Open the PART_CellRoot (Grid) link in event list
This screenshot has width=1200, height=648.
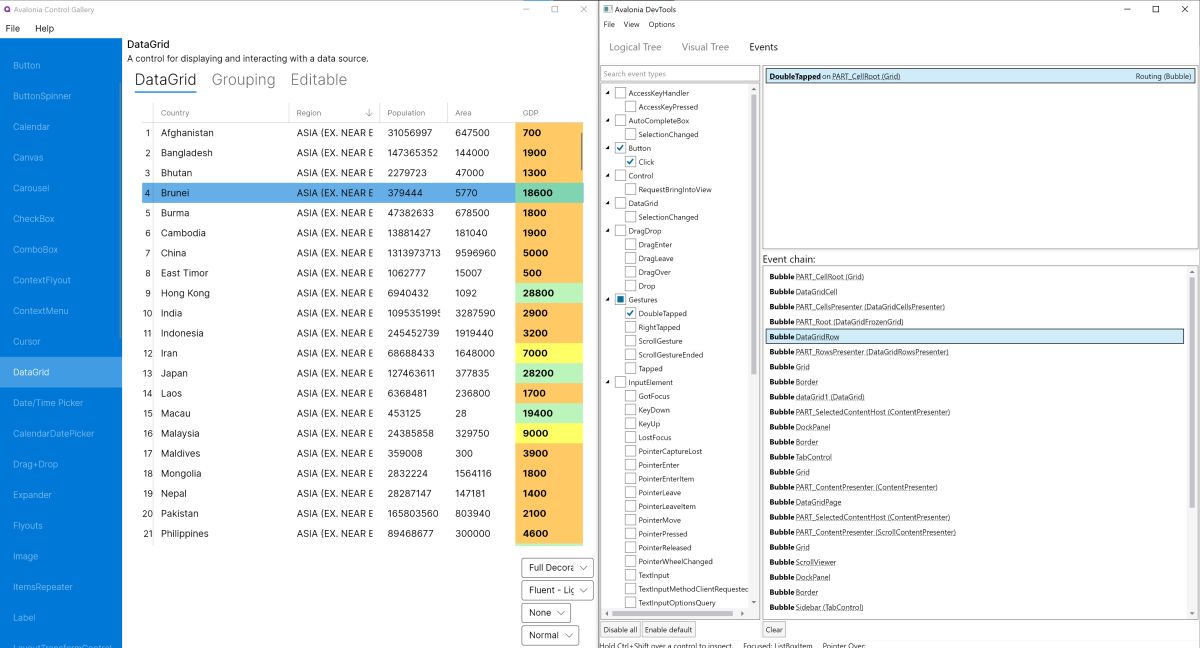pyautogui.click(x=866, y=76)
